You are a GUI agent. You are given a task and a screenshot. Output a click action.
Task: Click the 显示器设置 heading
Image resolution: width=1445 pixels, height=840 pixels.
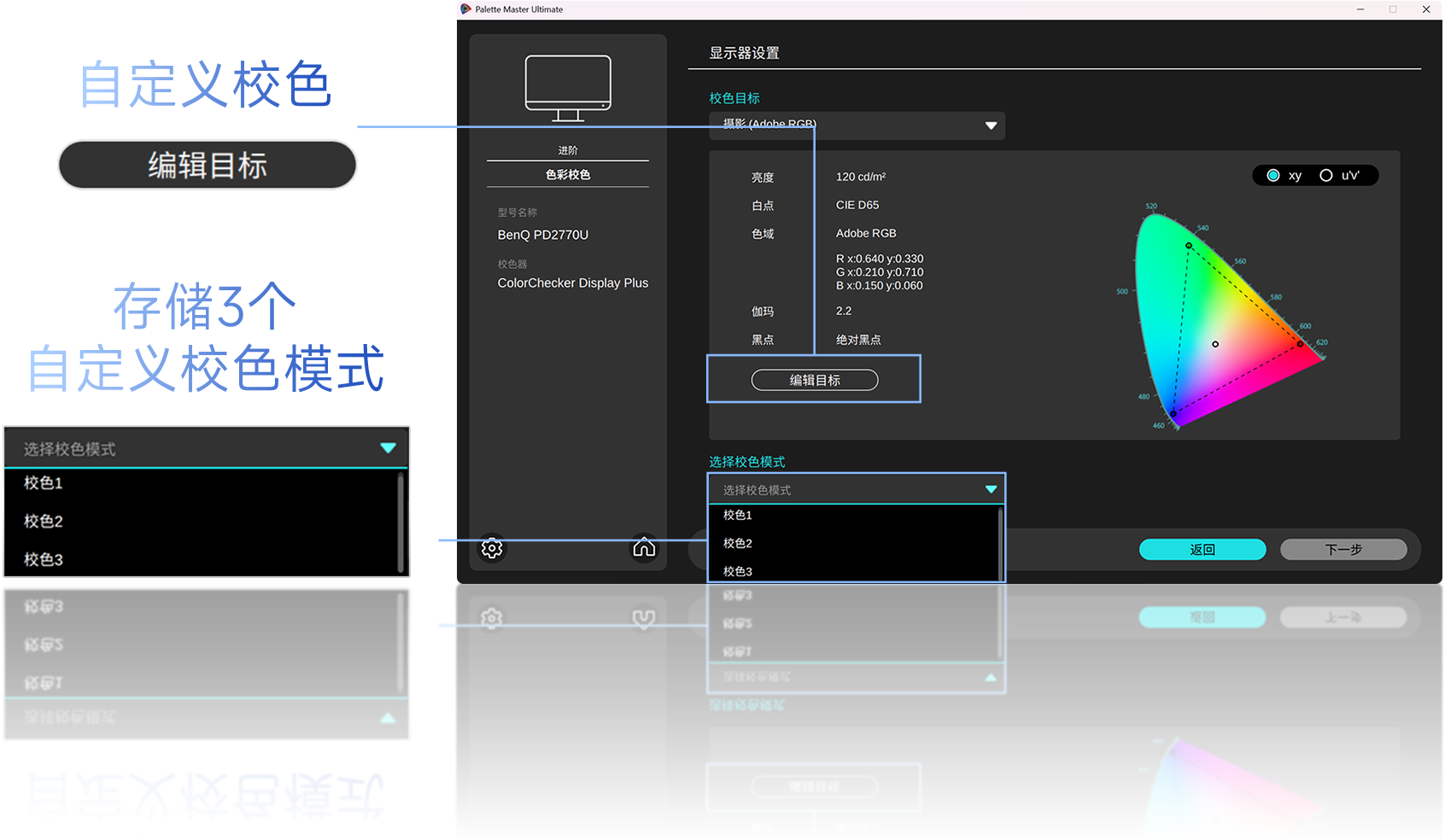pos(744,53)
